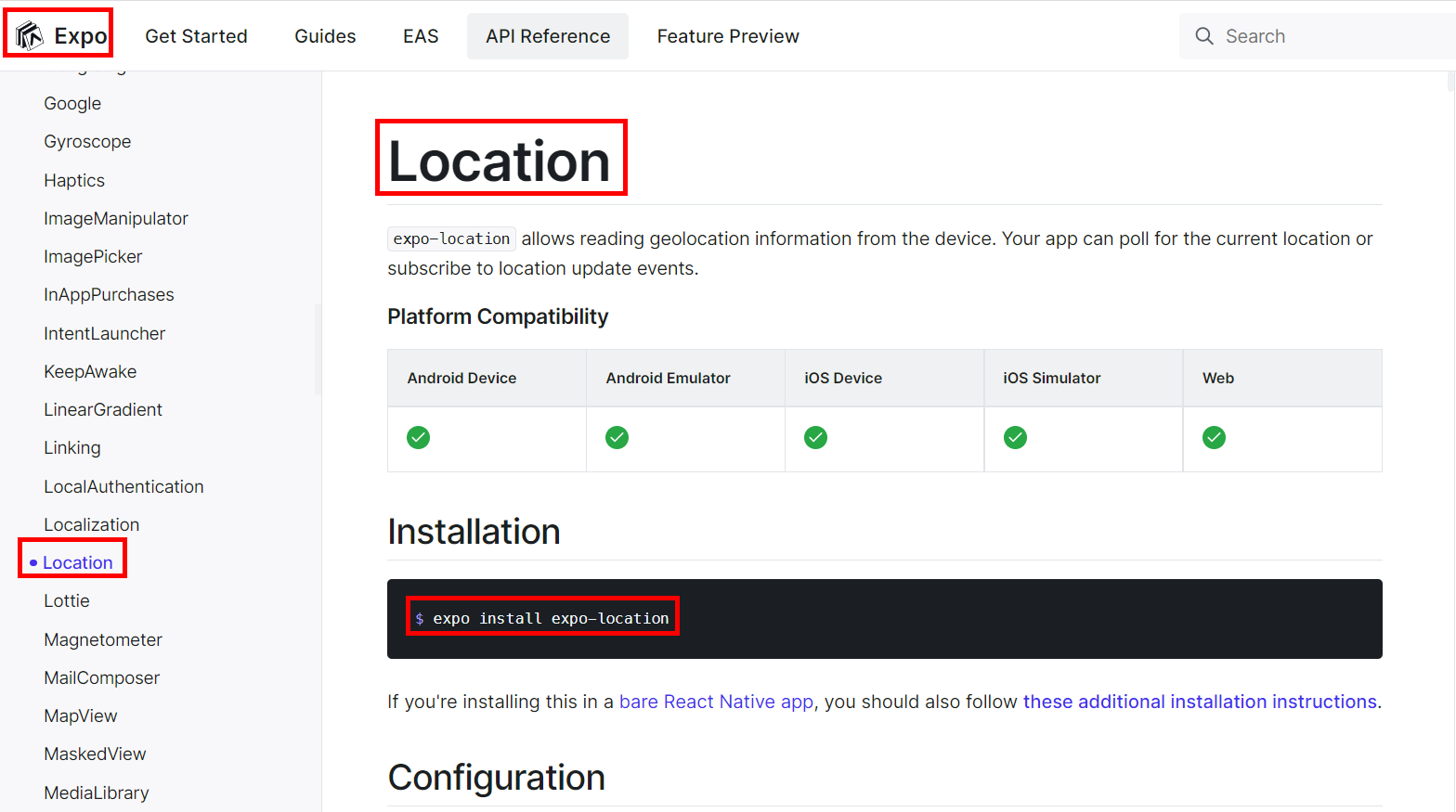Click the Android Device green checkmark

(419, 437)
